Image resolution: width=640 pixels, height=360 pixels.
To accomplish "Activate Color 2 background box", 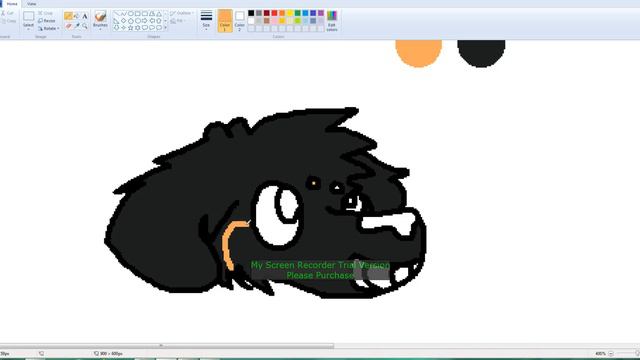I will tap(240, 20).
